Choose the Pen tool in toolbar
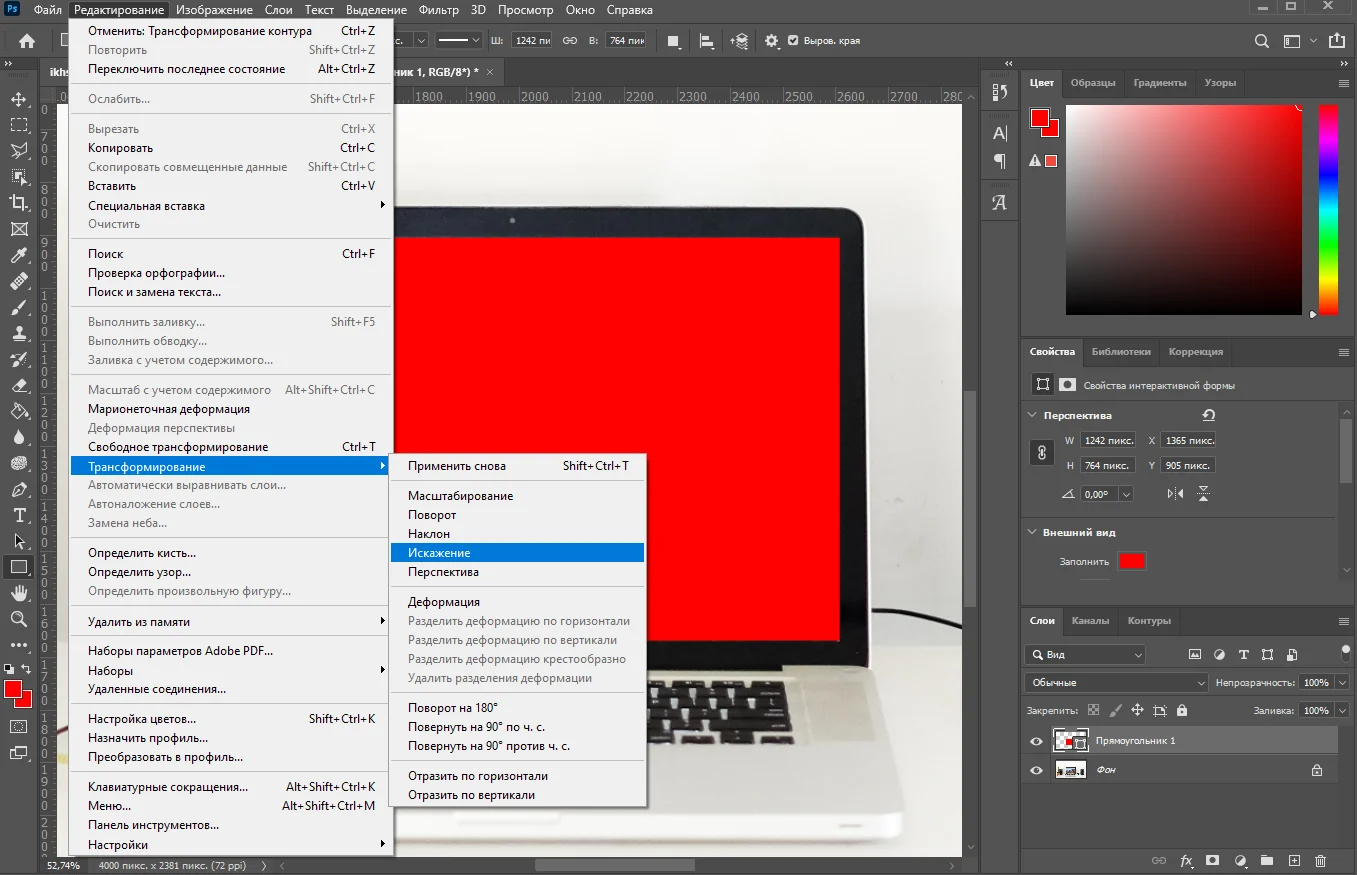1357x875 pixels. point(18,490)
